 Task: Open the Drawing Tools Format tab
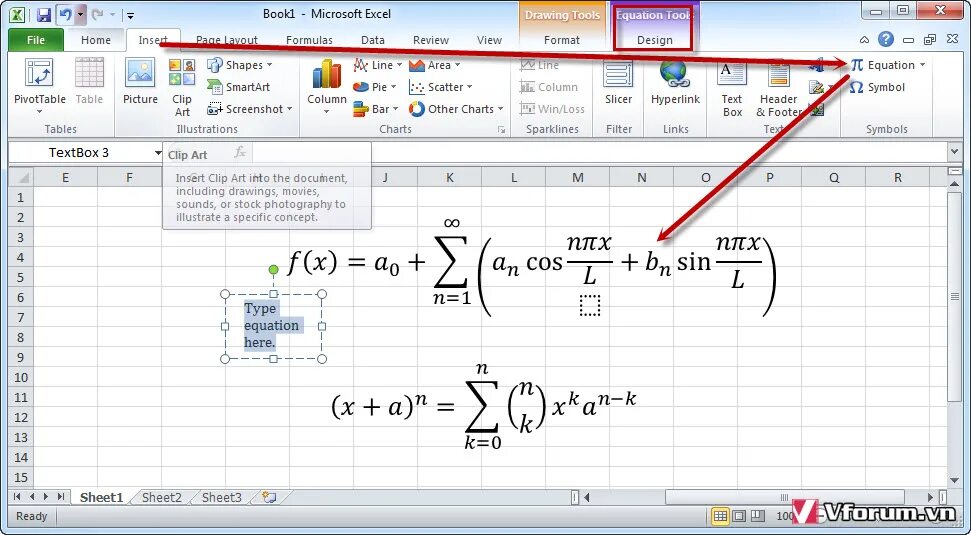point(562,40)
